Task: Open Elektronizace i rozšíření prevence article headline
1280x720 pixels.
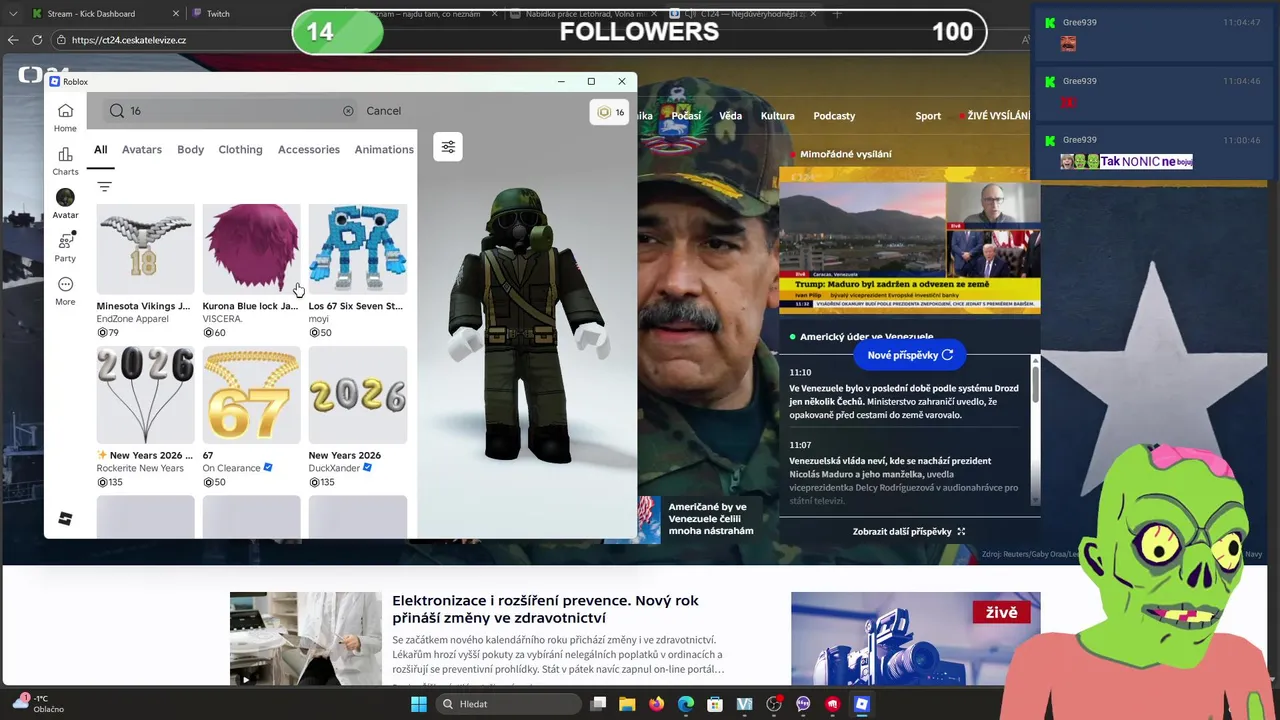Action: [545, 609]
